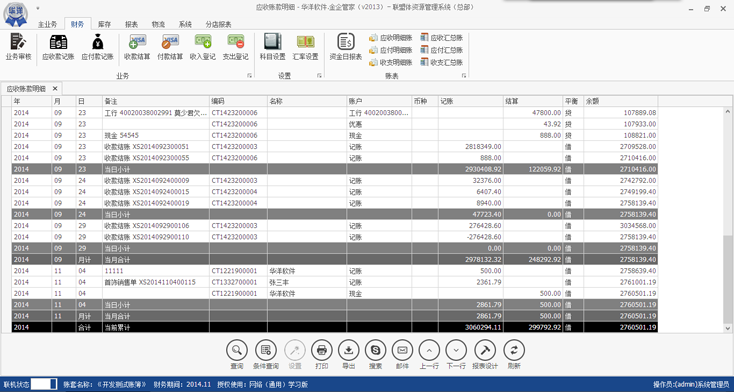Switch to the 财务 ribbon tab
The width and height of the screenshot is (734, 392).
[77, 24]
